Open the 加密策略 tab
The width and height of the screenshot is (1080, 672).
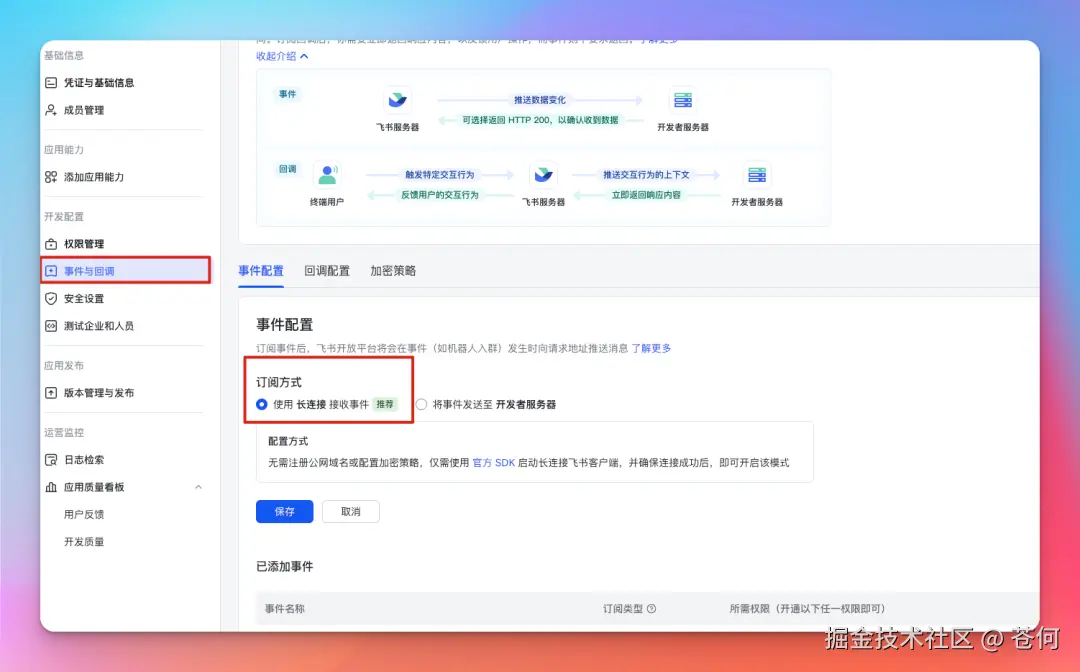point(393,269)
